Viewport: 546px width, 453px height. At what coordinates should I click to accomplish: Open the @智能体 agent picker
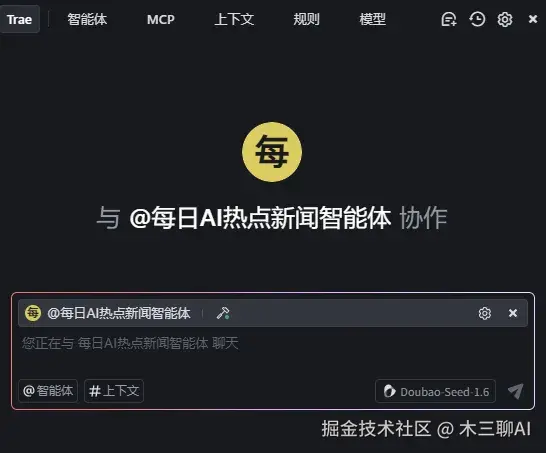coord(48,391)
